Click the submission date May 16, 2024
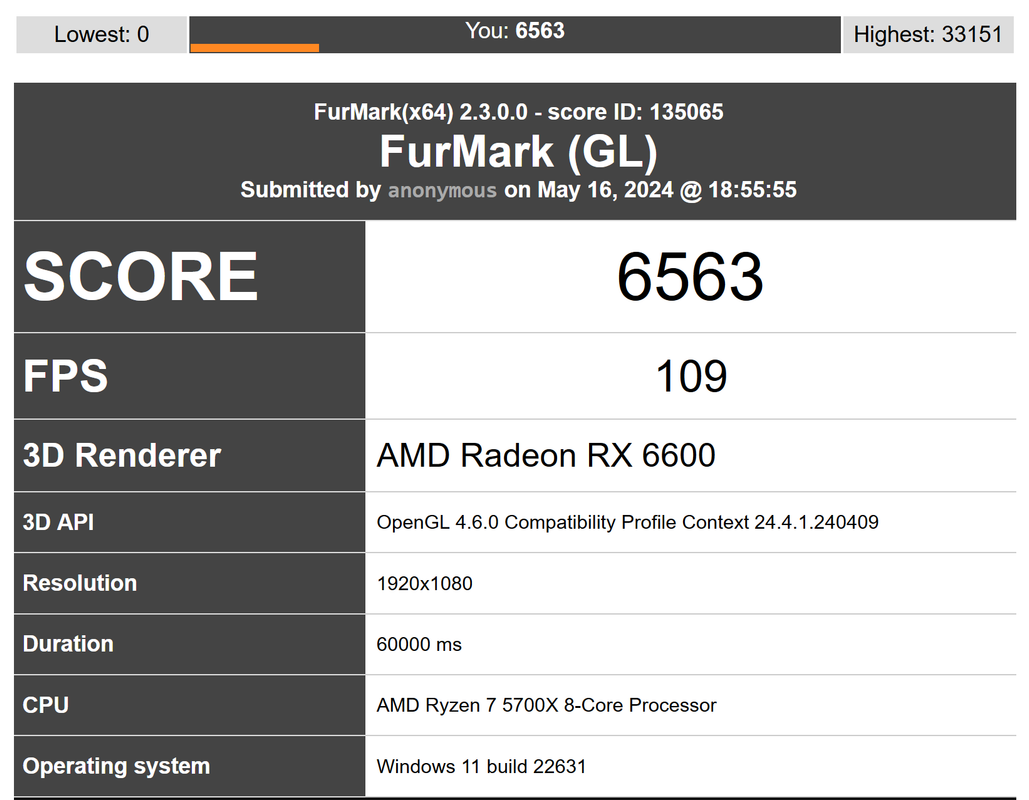 (605, 190)
